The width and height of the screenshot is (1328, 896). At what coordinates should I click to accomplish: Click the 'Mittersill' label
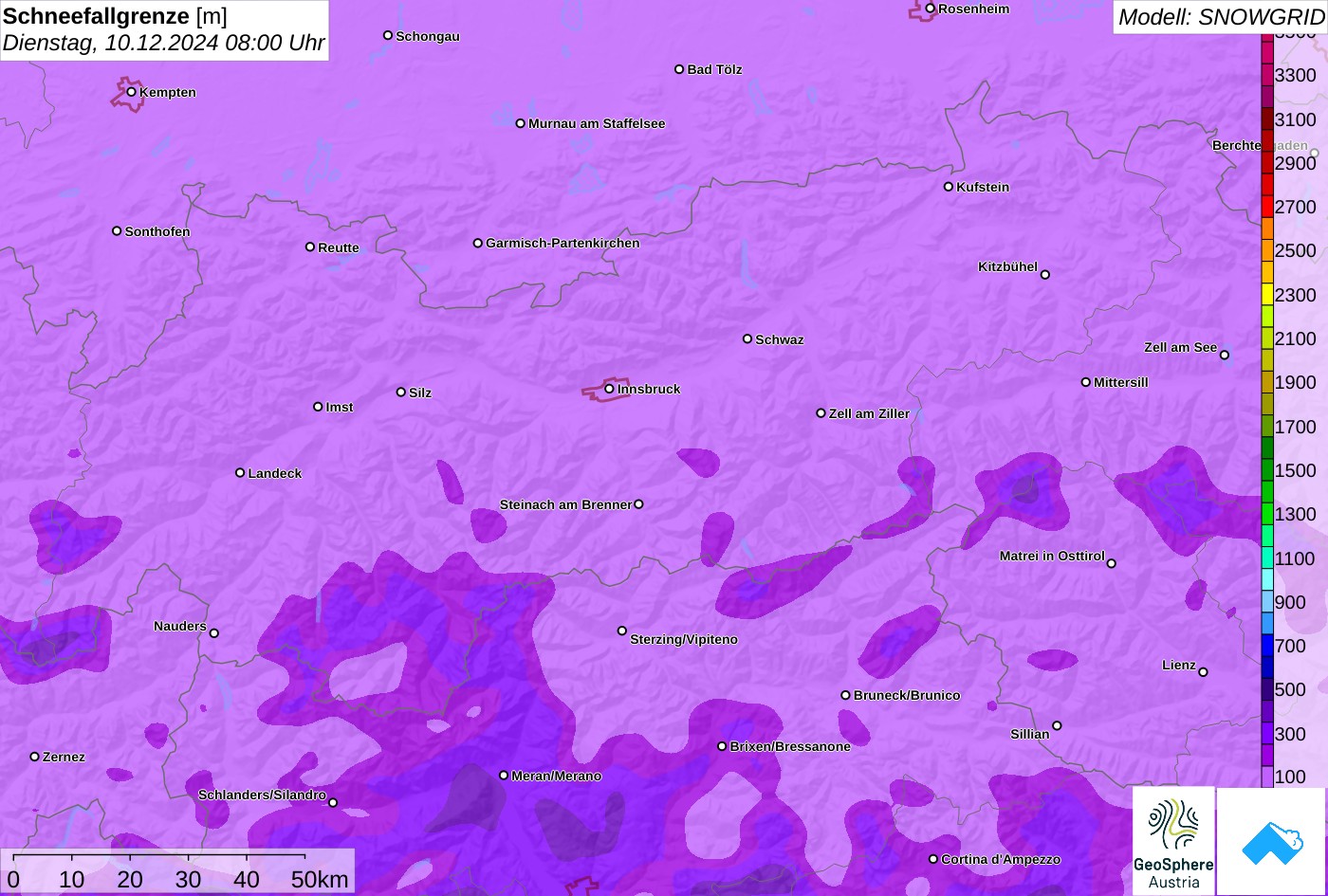[1121, 382]
